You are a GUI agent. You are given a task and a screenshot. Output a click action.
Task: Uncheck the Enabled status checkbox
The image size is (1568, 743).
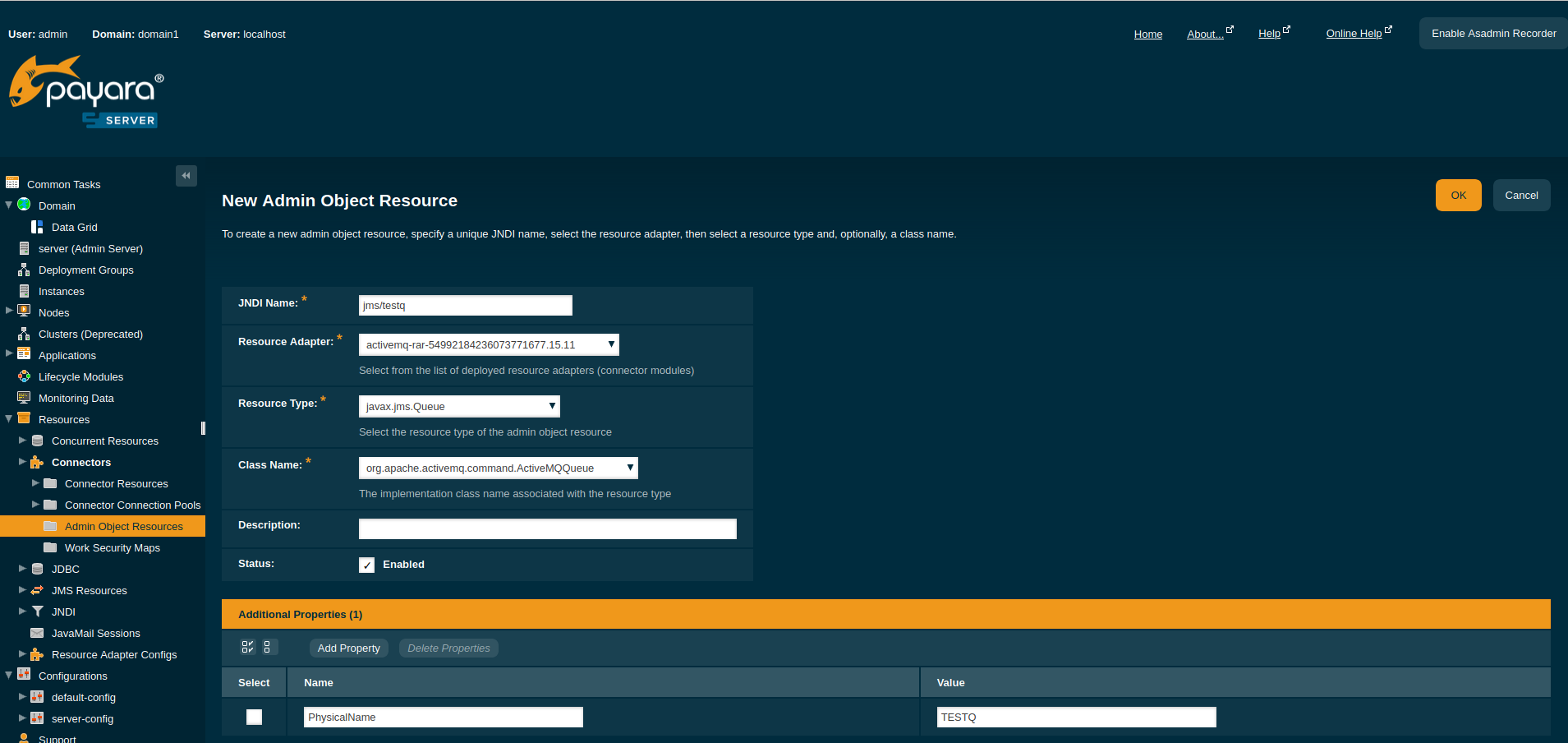(366, 565)
